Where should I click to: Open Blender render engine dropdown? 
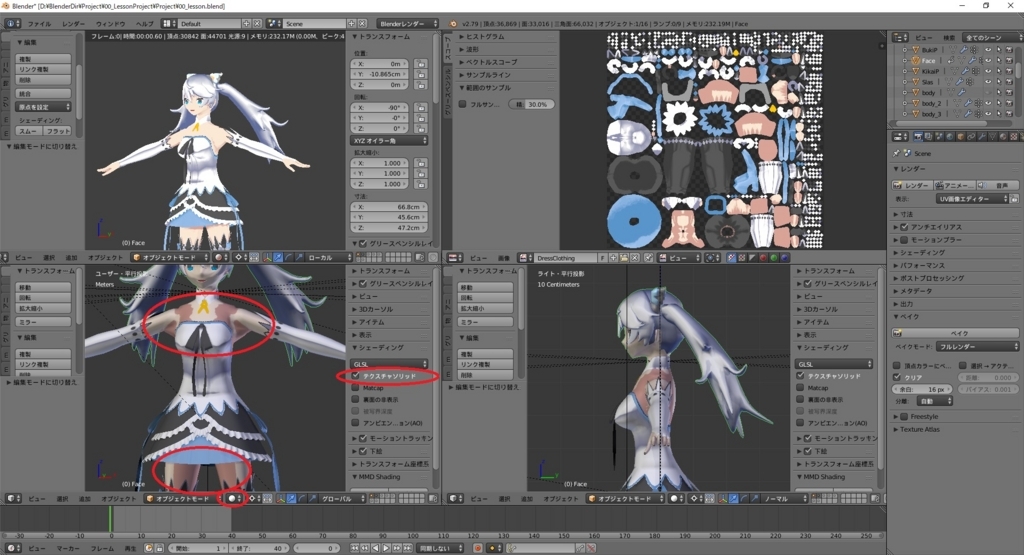tap(406, 24)
